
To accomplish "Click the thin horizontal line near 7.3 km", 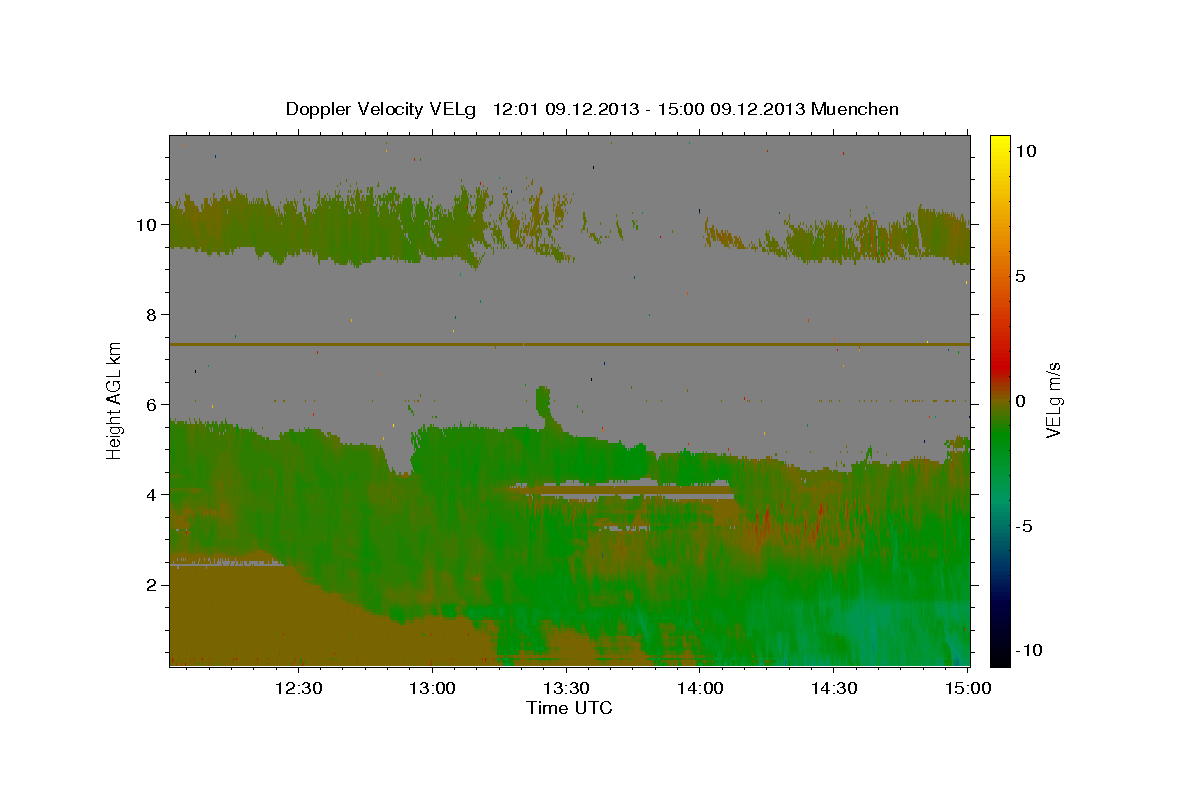I will point(570,344).
